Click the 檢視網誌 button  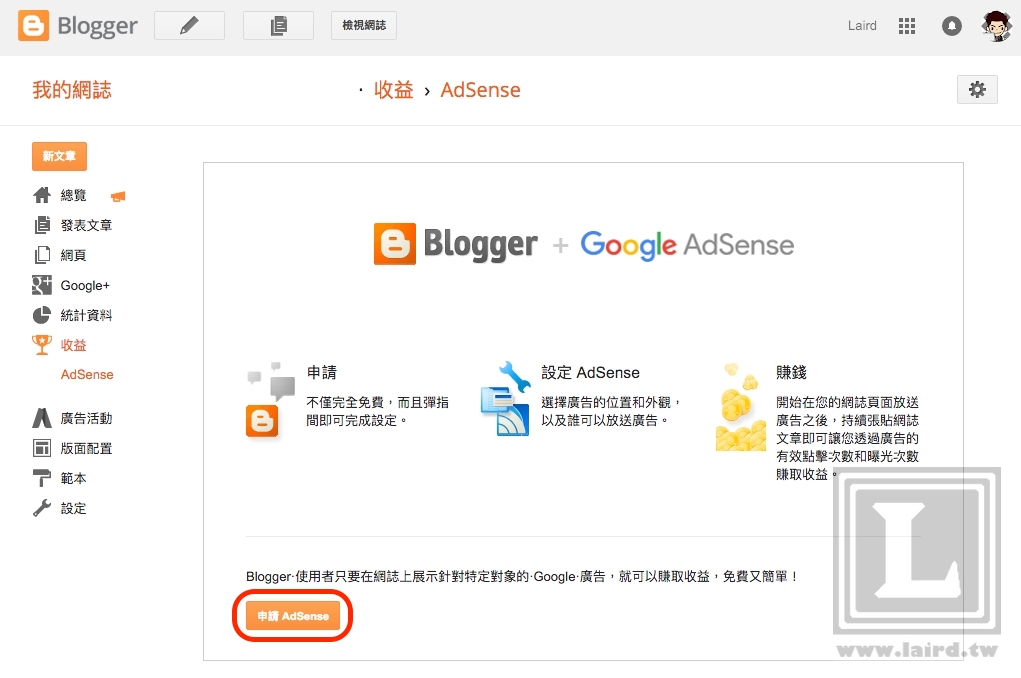pyautogui.click(x=364, y=25)
